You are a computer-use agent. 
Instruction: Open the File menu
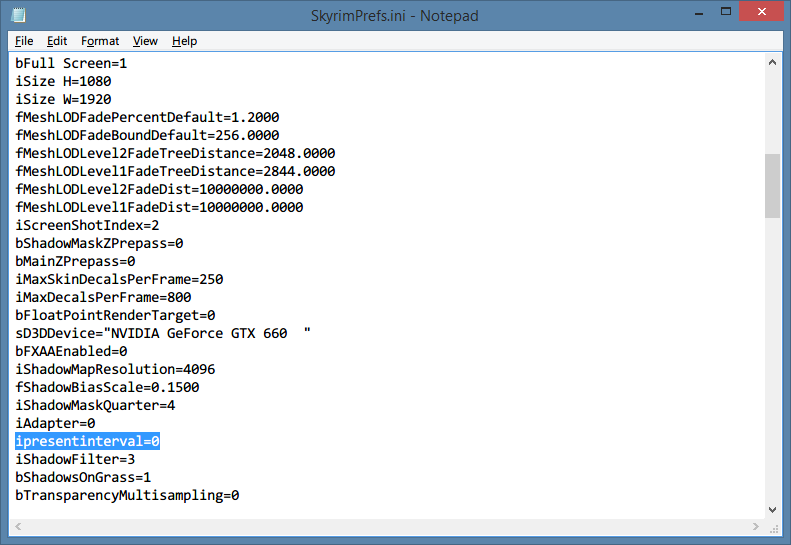point(24,41)
